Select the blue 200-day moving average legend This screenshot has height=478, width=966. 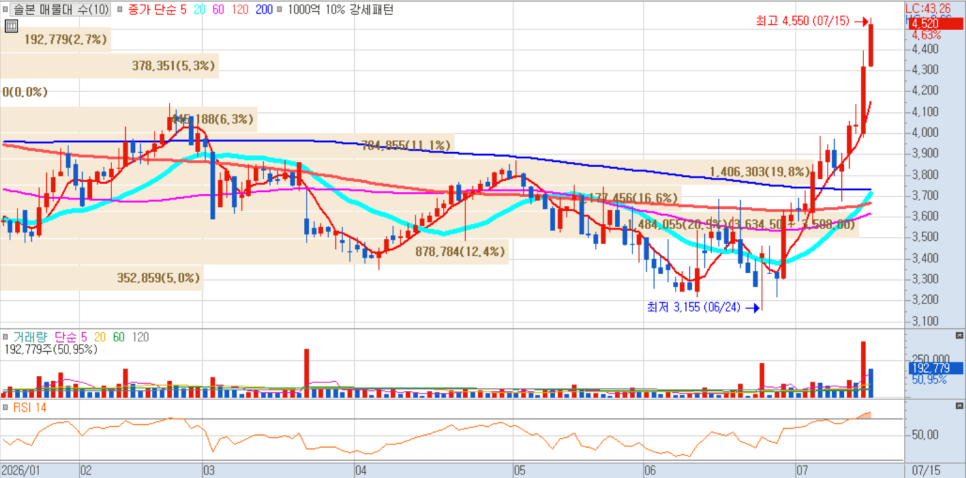[x=264, y=9]
